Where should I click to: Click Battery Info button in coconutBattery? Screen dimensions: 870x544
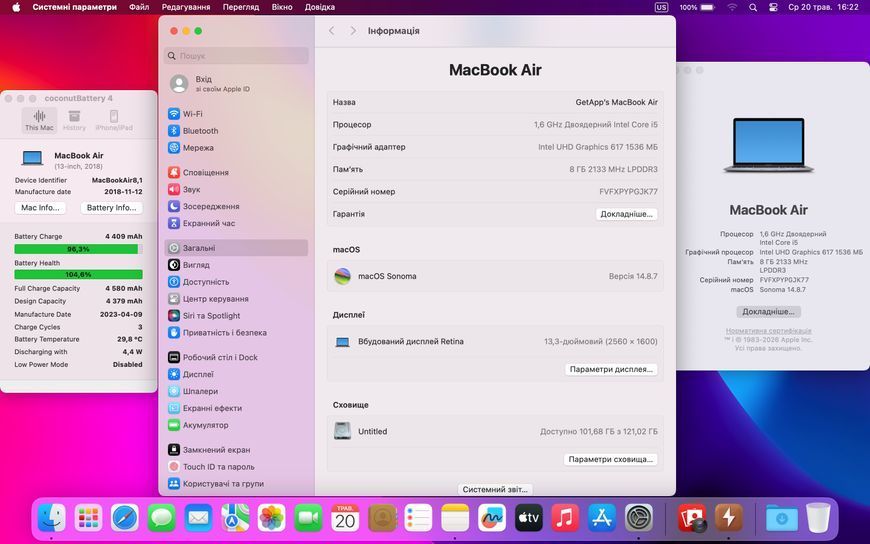coord(112,208)
